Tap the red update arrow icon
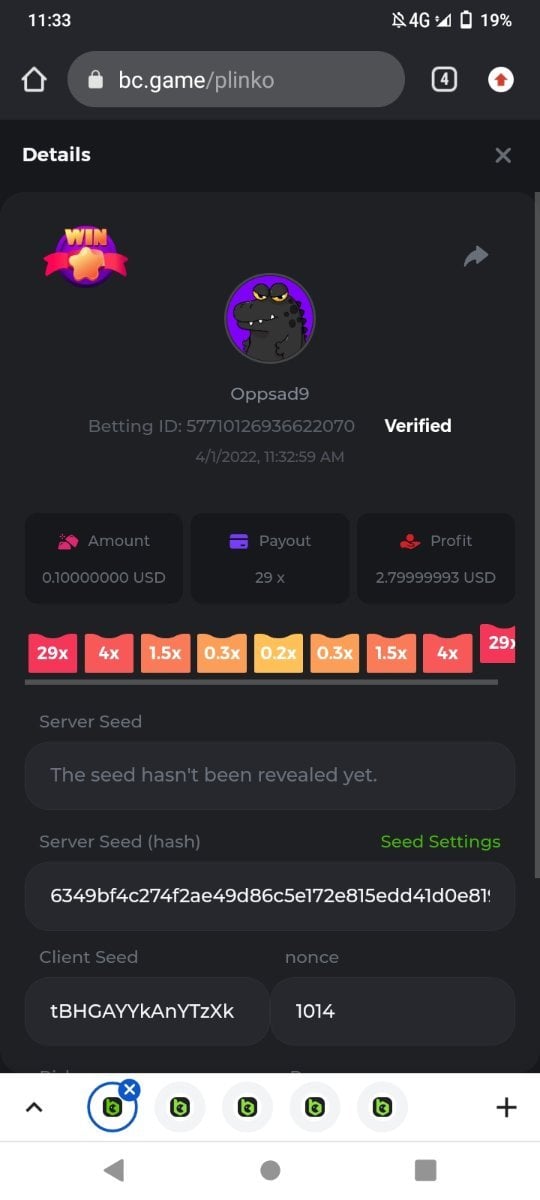The width and height of the screenshot is (540, 1200). coord(500,80)
